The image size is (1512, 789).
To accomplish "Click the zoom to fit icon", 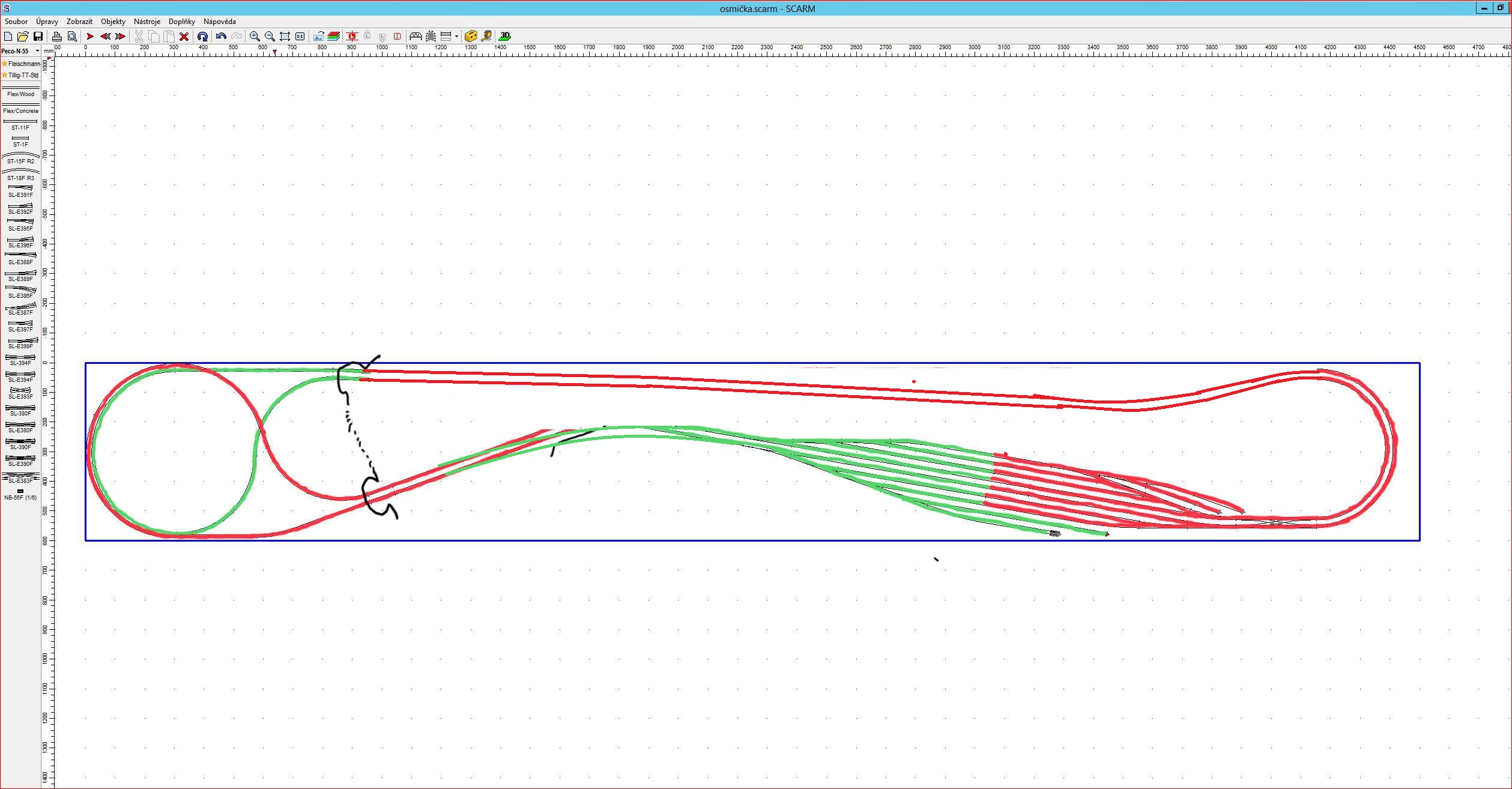I will click(285, 36).
